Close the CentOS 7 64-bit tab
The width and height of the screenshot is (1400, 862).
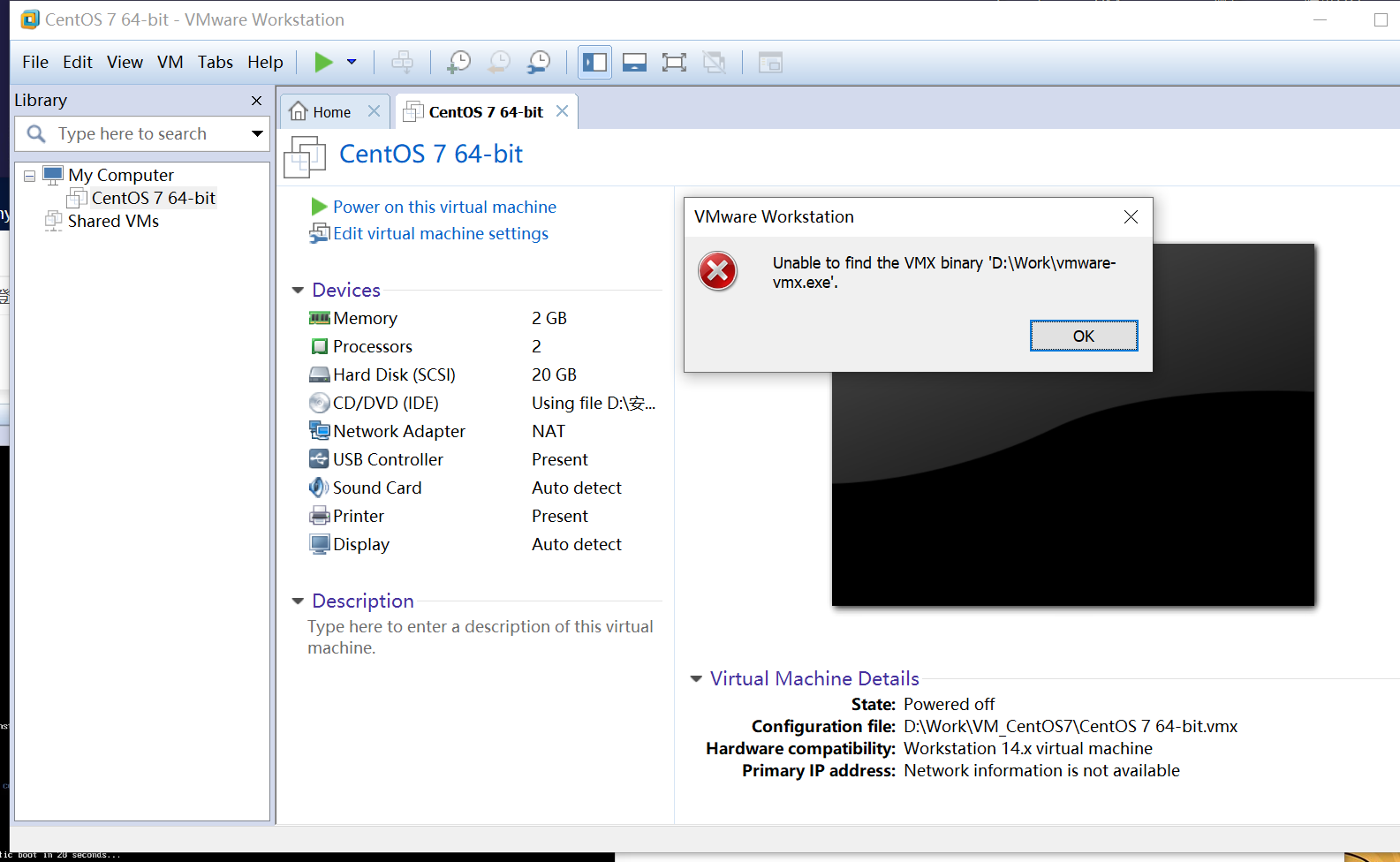[562, 111]
